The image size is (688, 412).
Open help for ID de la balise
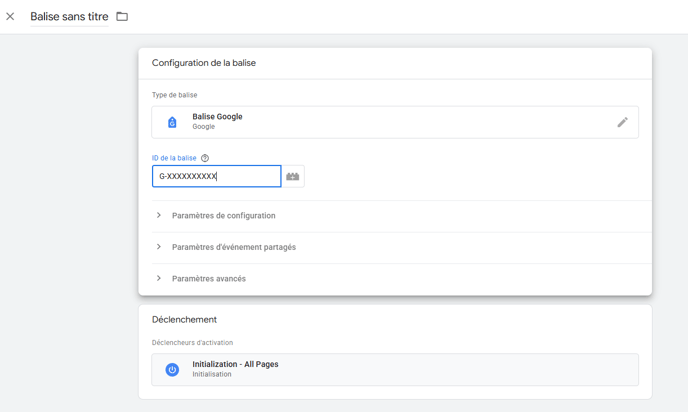tap(205, 158)
